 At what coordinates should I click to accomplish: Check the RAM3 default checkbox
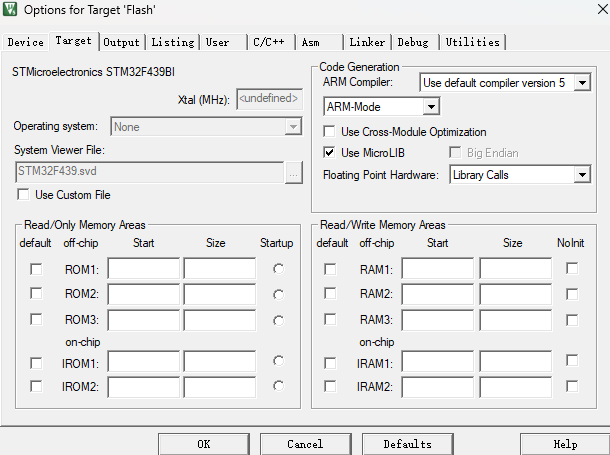point(330,320)
